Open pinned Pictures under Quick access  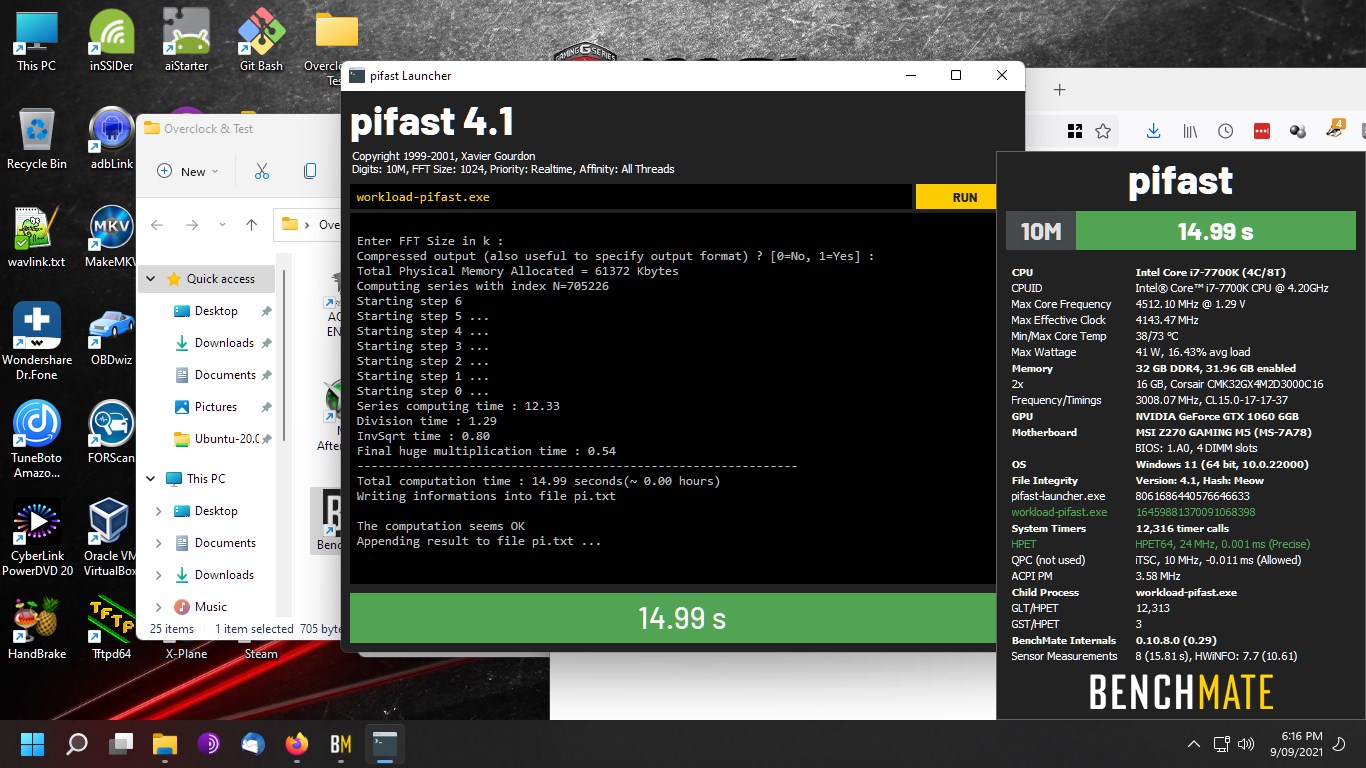click(x=216, y=407)
